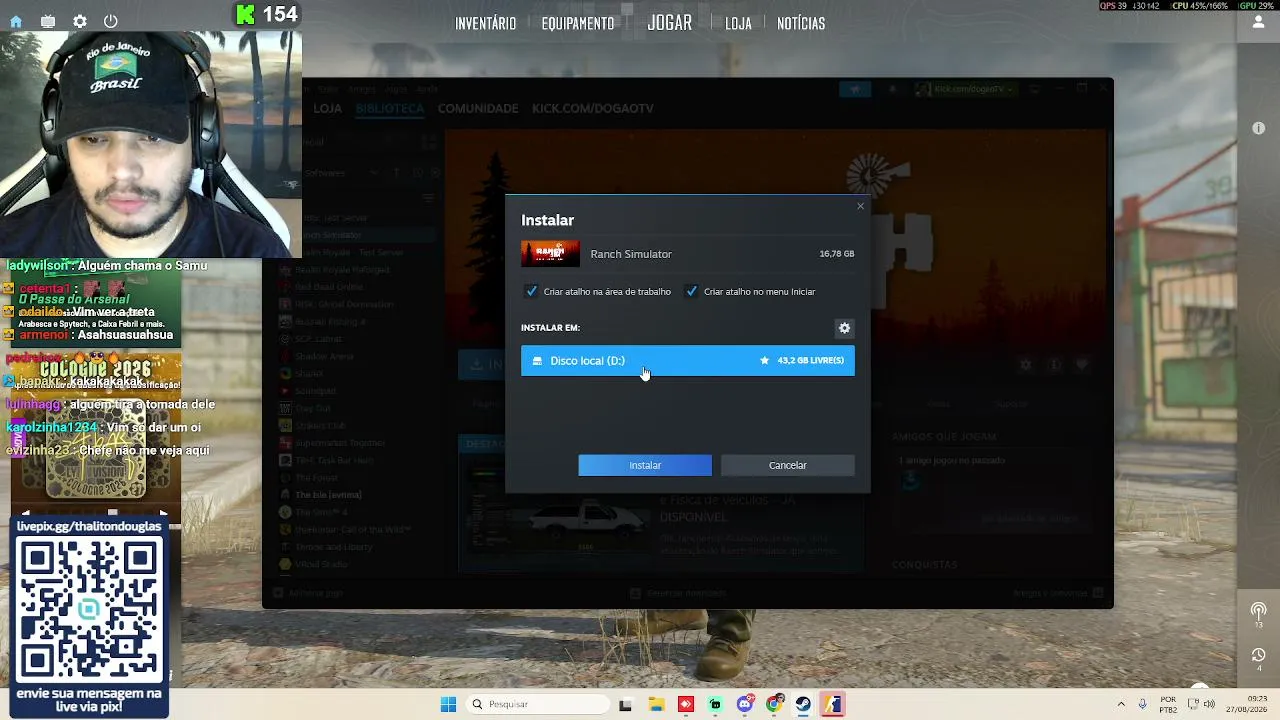Toggle 'Criar atalho no menu Iniciar' checkbox
This screenshot has height=720, width=1280.
point(691,292)
